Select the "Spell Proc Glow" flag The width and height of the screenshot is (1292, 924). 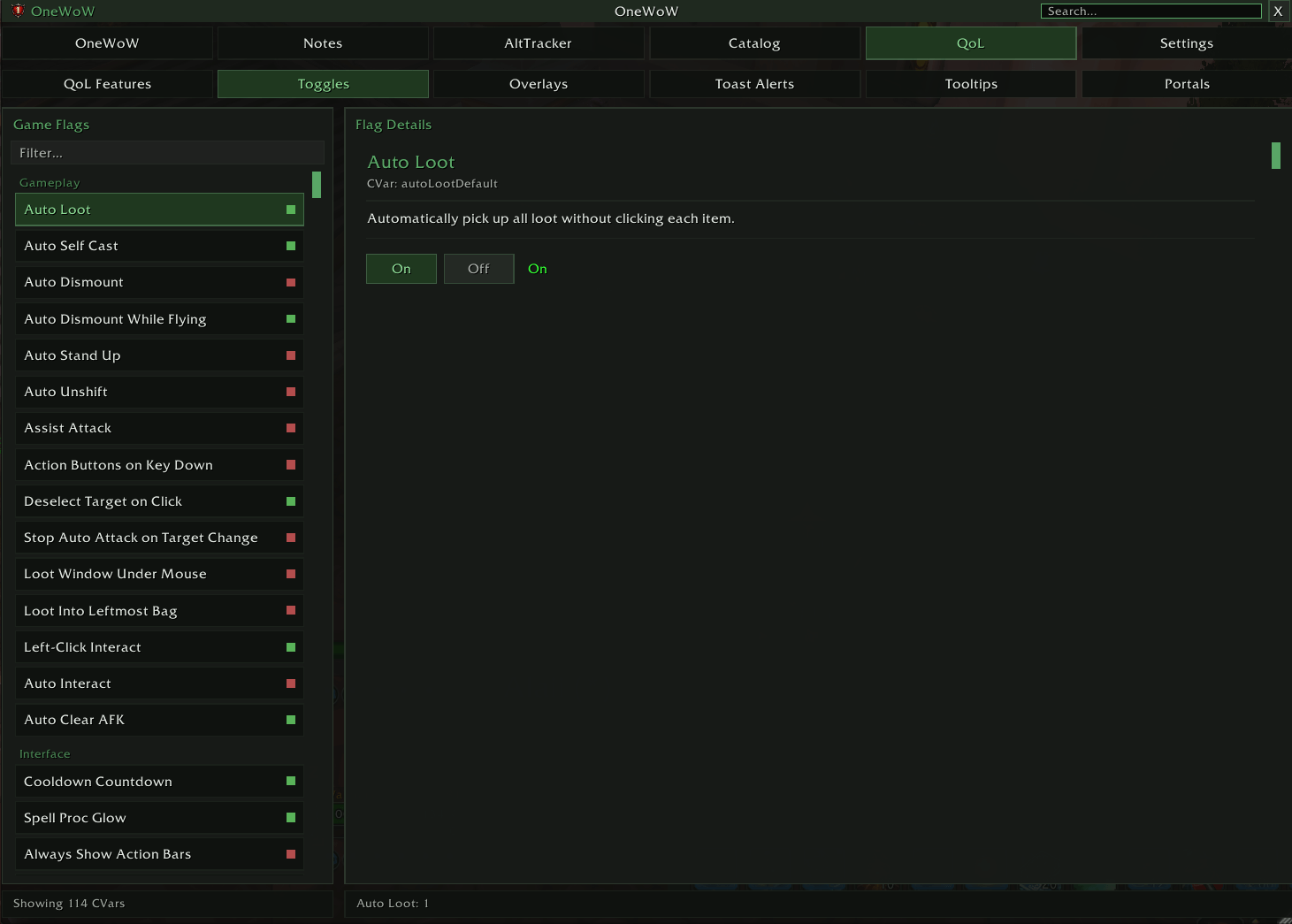click(x=159, y=818)
